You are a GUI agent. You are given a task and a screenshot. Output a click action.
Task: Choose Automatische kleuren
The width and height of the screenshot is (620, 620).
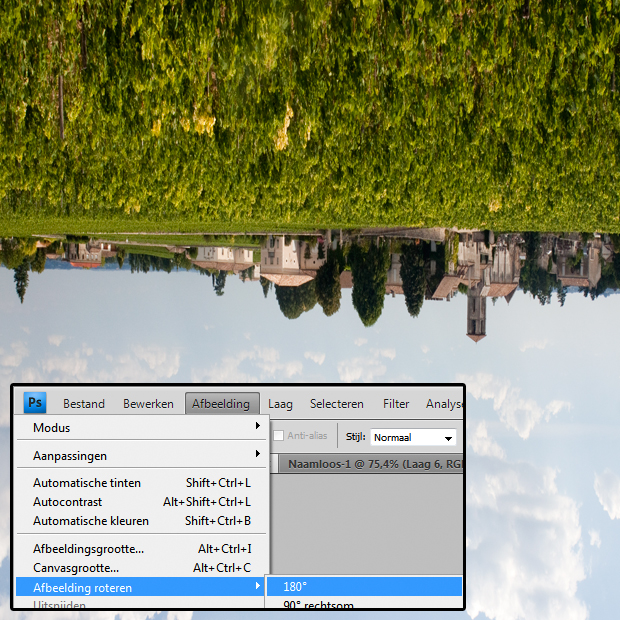(143, 521)
